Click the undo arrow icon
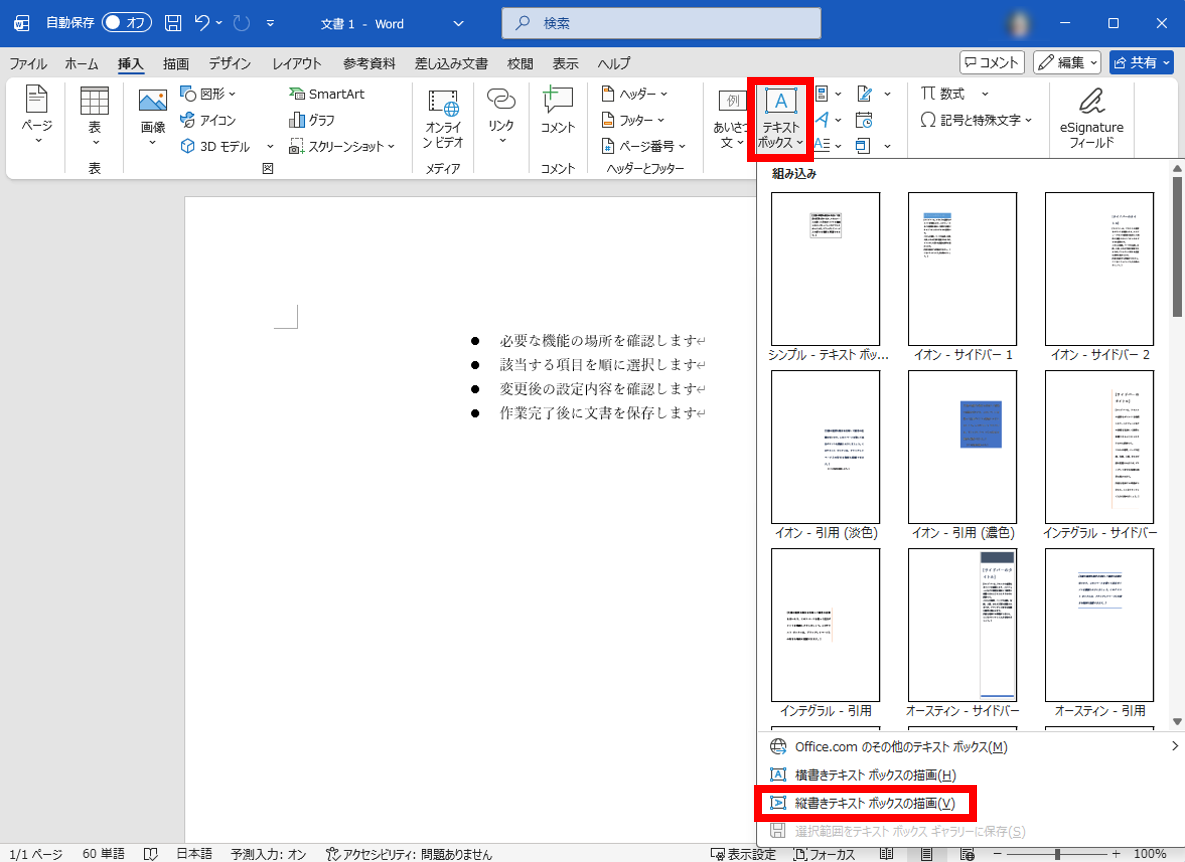 (203, 22)
